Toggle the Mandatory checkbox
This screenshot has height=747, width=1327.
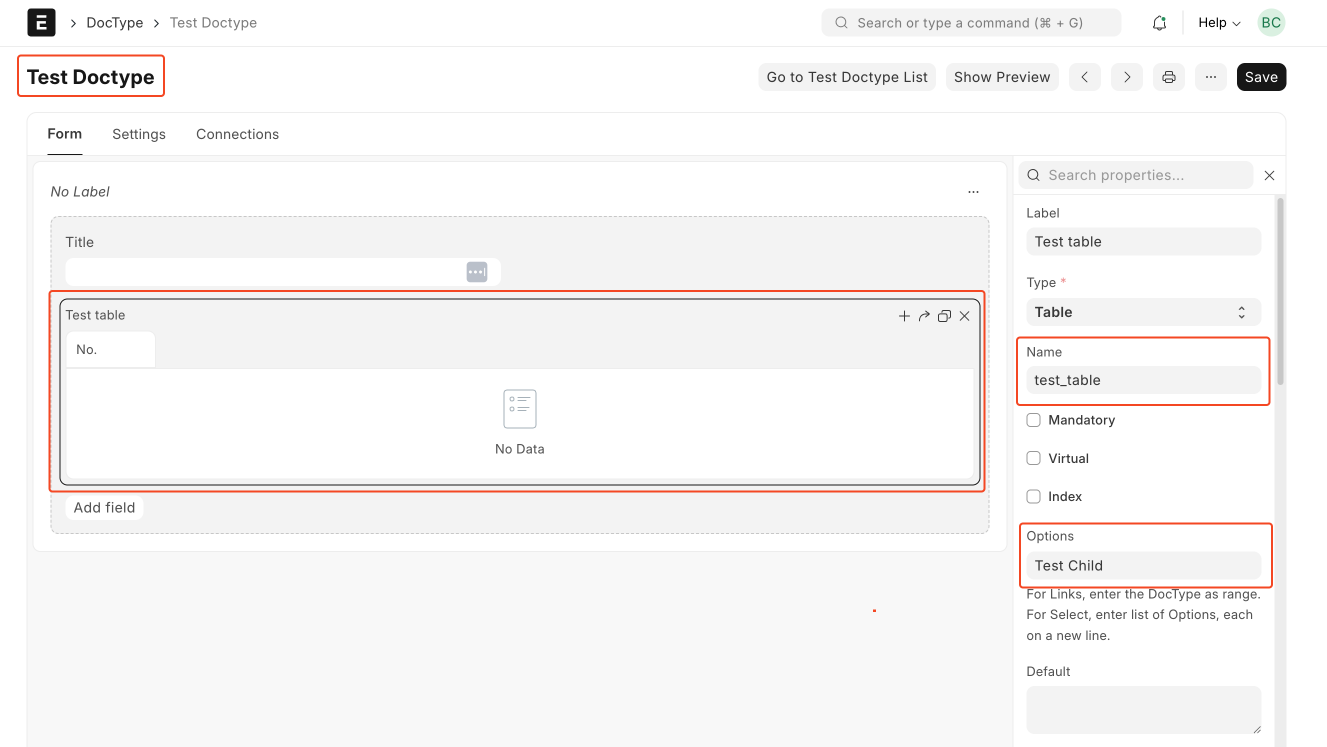click(1034, 420)
